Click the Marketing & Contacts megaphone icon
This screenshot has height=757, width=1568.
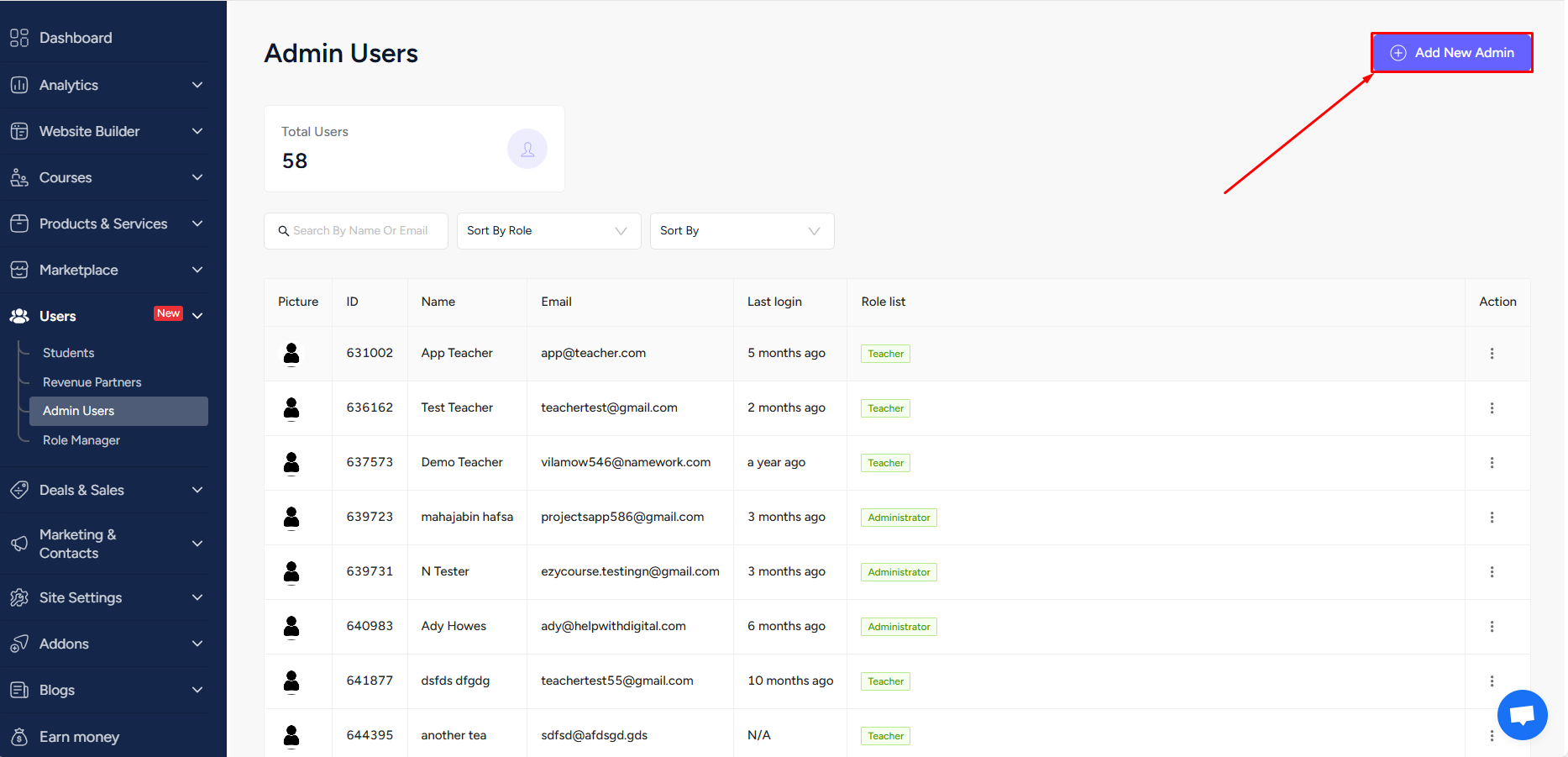pos(19,544)
